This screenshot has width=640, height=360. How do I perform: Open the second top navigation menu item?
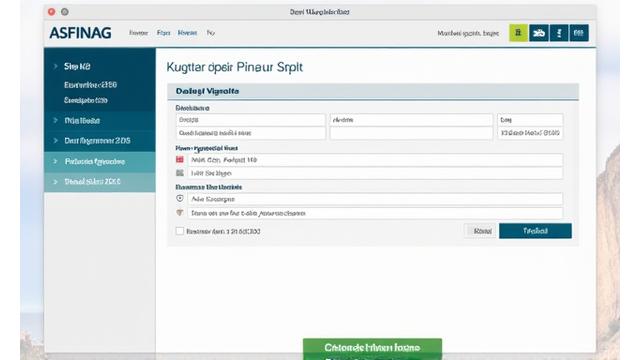pos(163,33)
